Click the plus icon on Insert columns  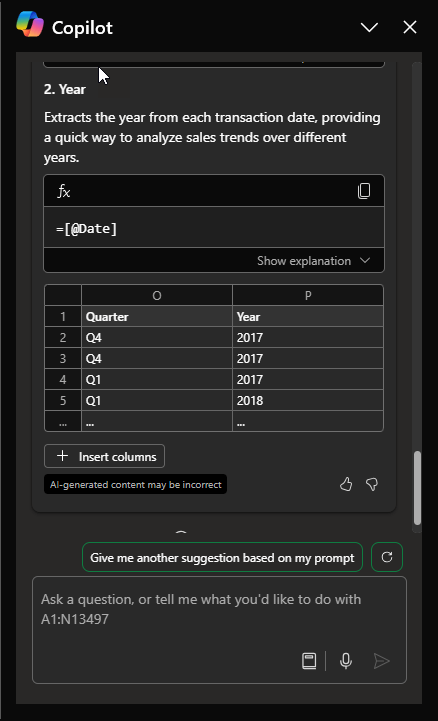pos(63,456)
